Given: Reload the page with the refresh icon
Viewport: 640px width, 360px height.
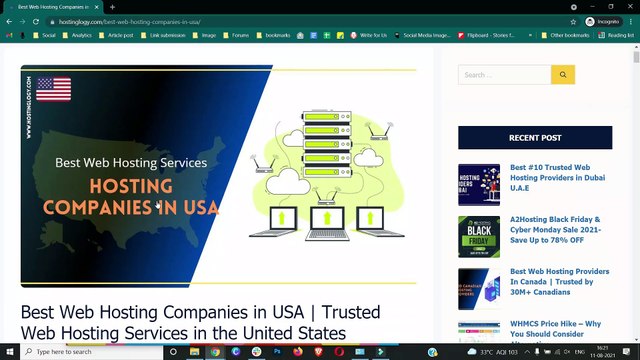Looking at the screenshot, I should (36, 22).
